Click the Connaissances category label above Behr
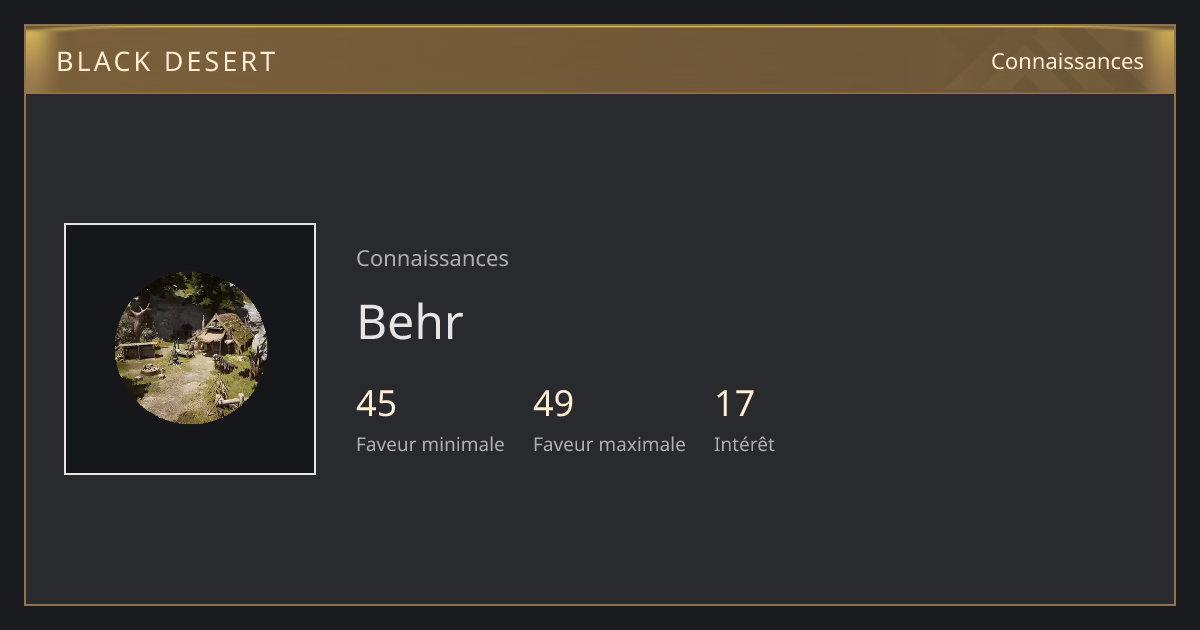Screen dimensions: 1200x630 click(432, 258)
